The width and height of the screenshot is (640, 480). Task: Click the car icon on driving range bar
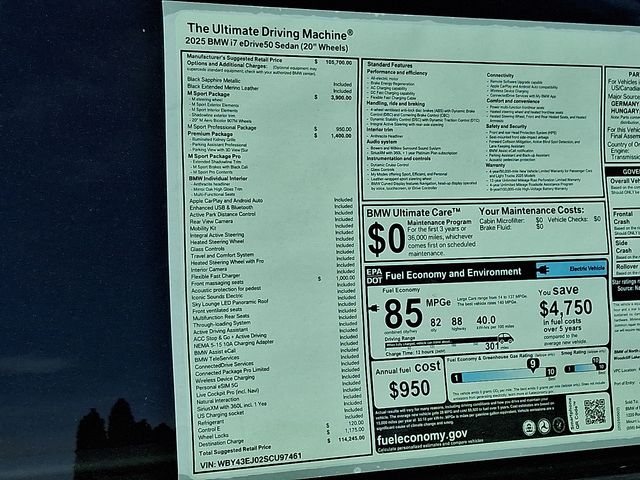pos(505,338)
